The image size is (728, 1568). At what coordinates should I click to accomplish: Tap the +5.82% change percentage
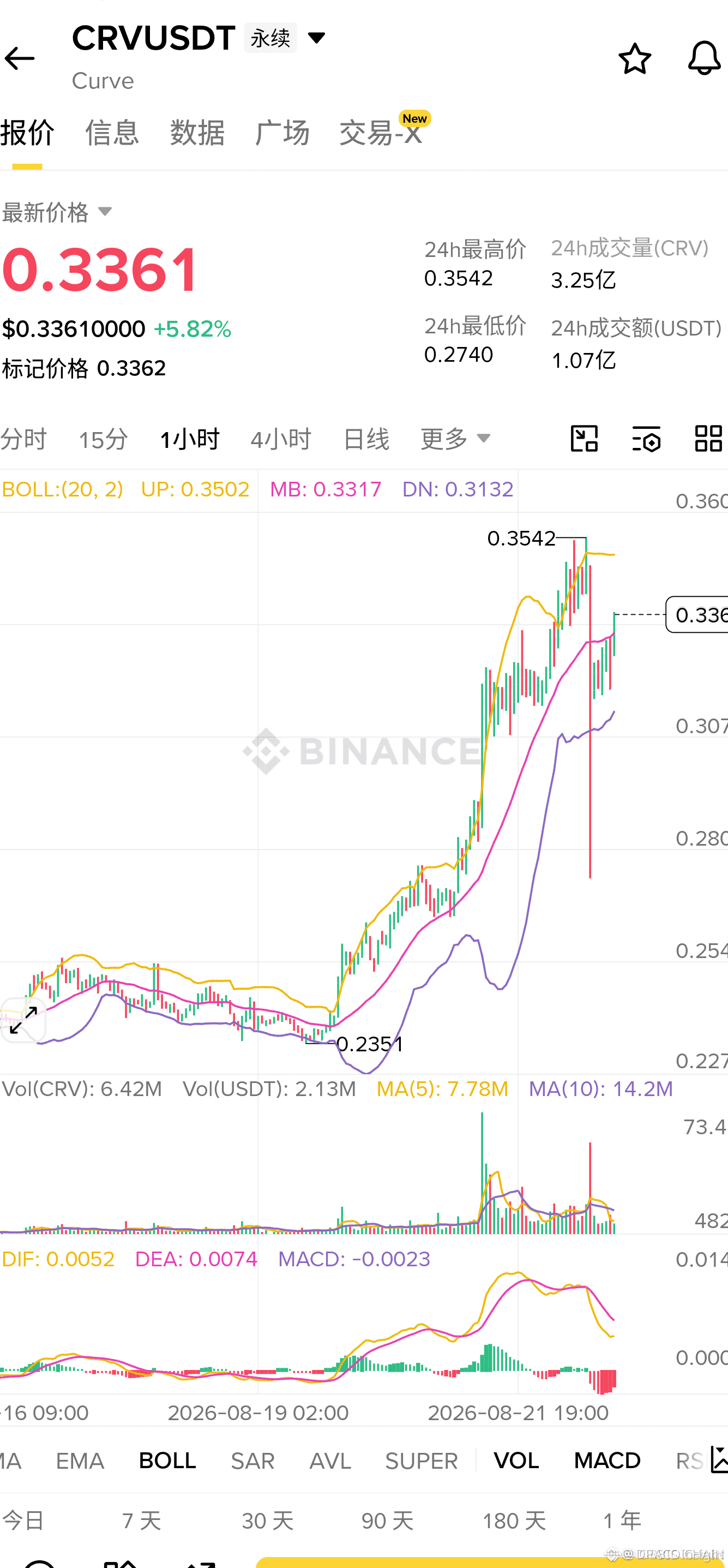192,330
